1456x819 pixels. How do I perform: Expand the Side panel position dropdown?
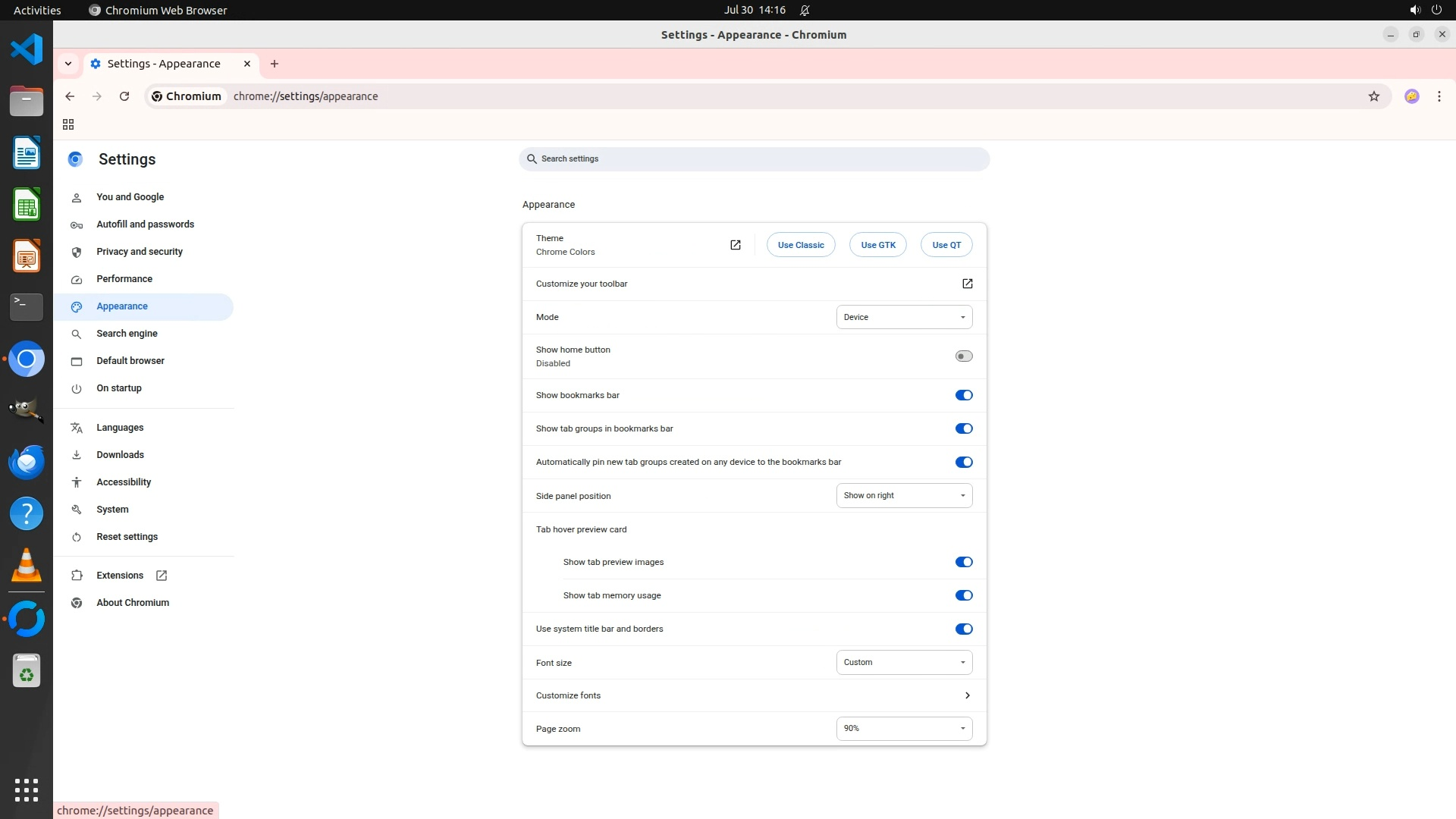click(903, 495)
